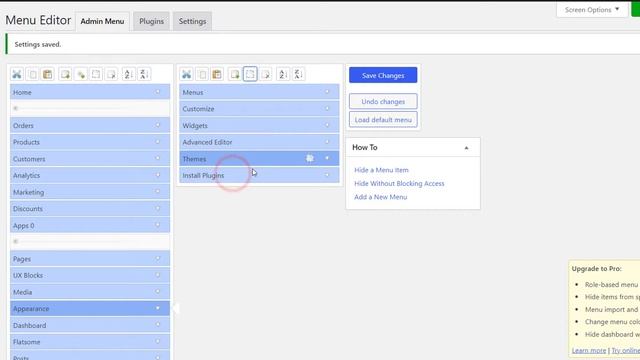
Task: Open the Hide a Menu Item link
Action: click(x=381, y=170)
